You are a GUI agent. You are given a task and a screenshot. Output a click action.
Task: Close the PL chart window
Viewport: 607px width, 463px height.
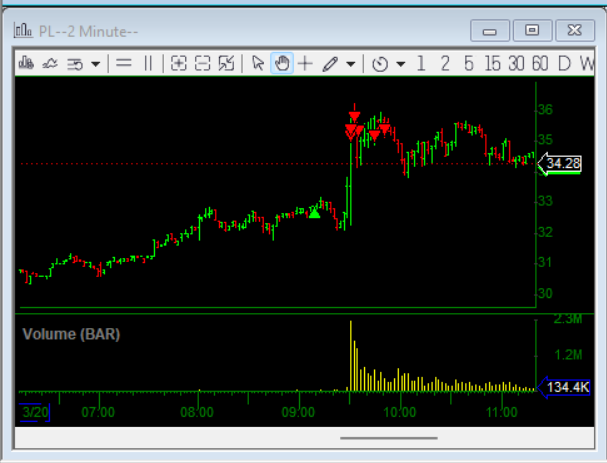(575, 31)
